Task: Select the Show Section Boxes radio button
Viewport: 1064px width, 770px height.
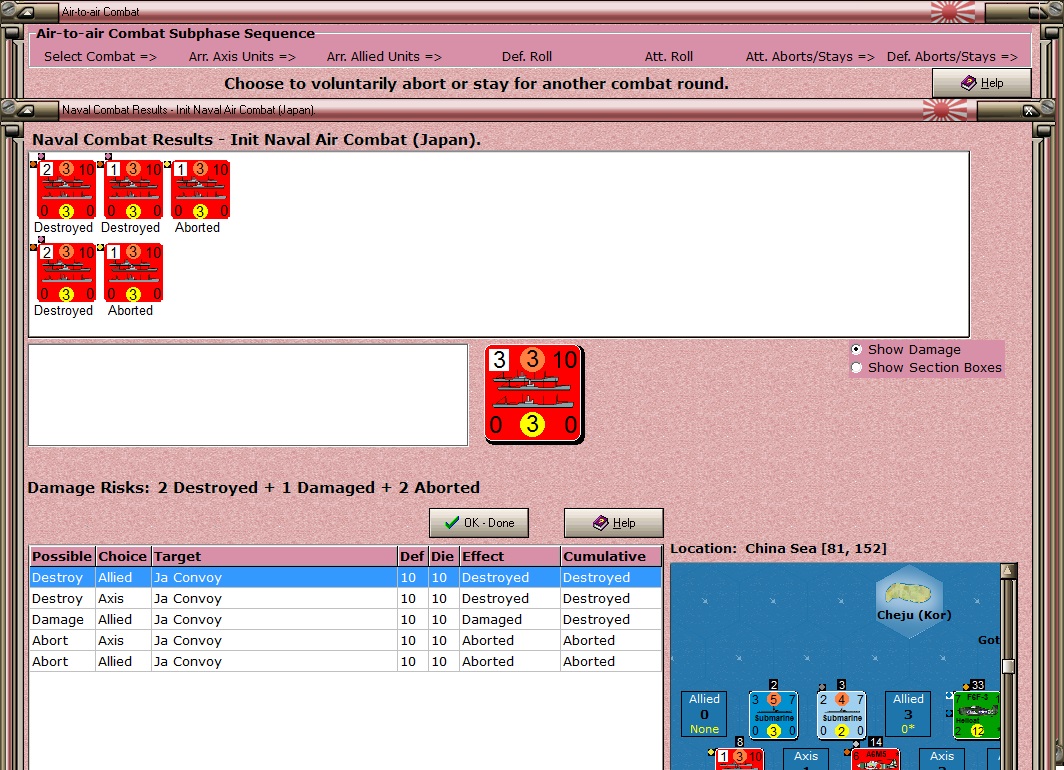Action: [856, 368]
